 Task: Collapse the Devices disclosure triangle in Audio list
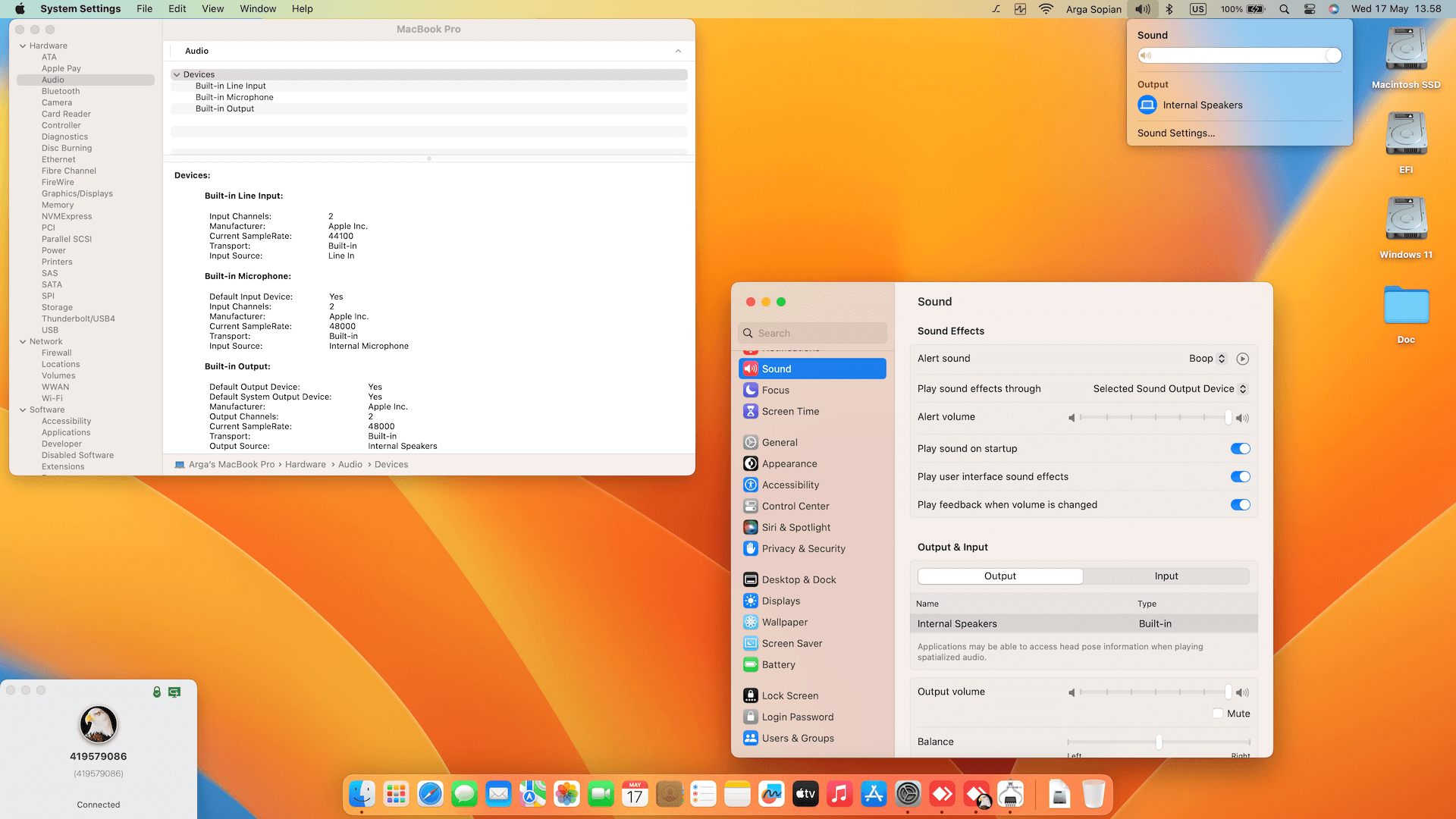point(177,74)
